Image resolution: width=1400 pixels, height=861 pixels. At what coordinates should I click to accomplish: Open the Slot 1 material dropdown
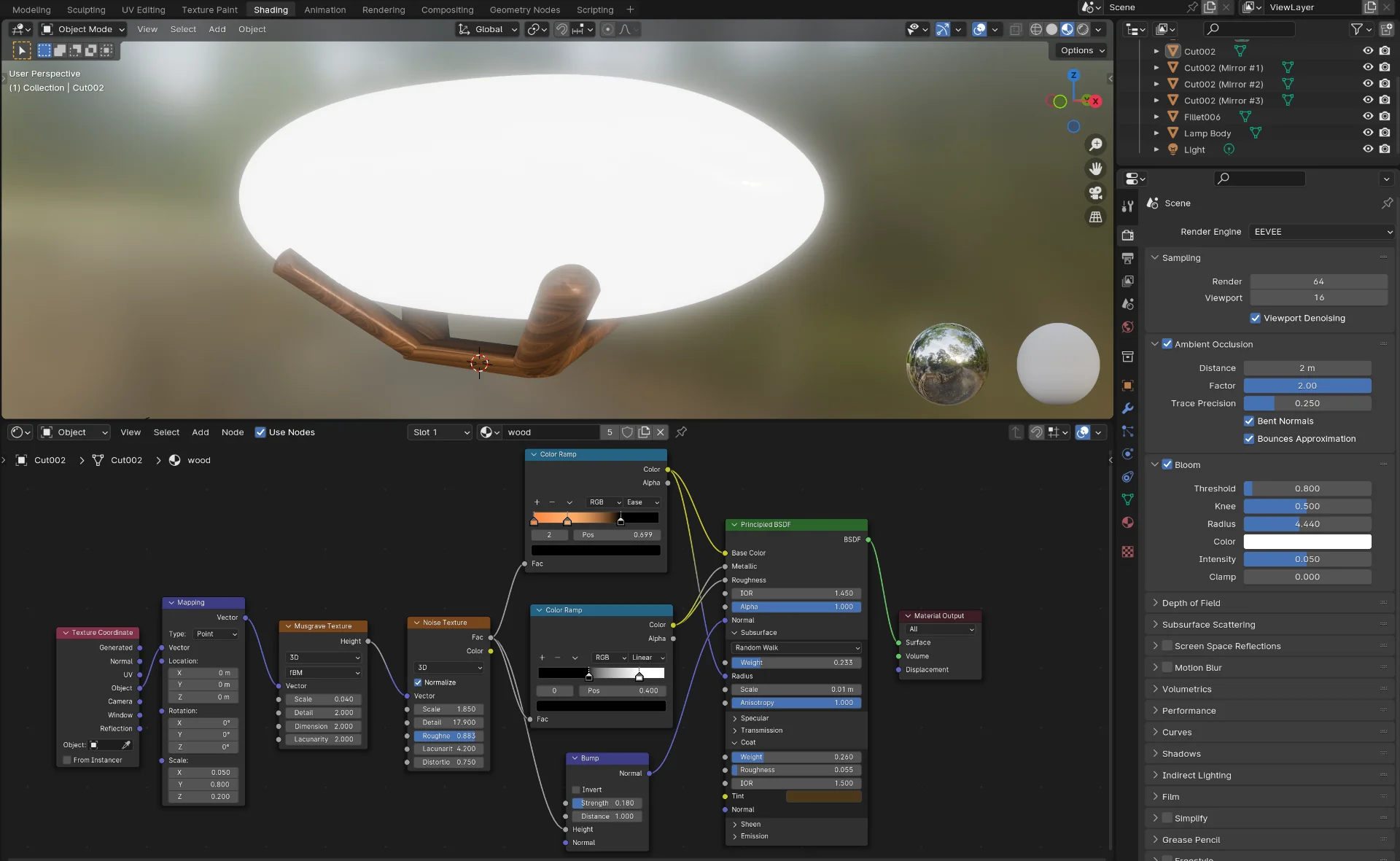(x=440, y=432)
